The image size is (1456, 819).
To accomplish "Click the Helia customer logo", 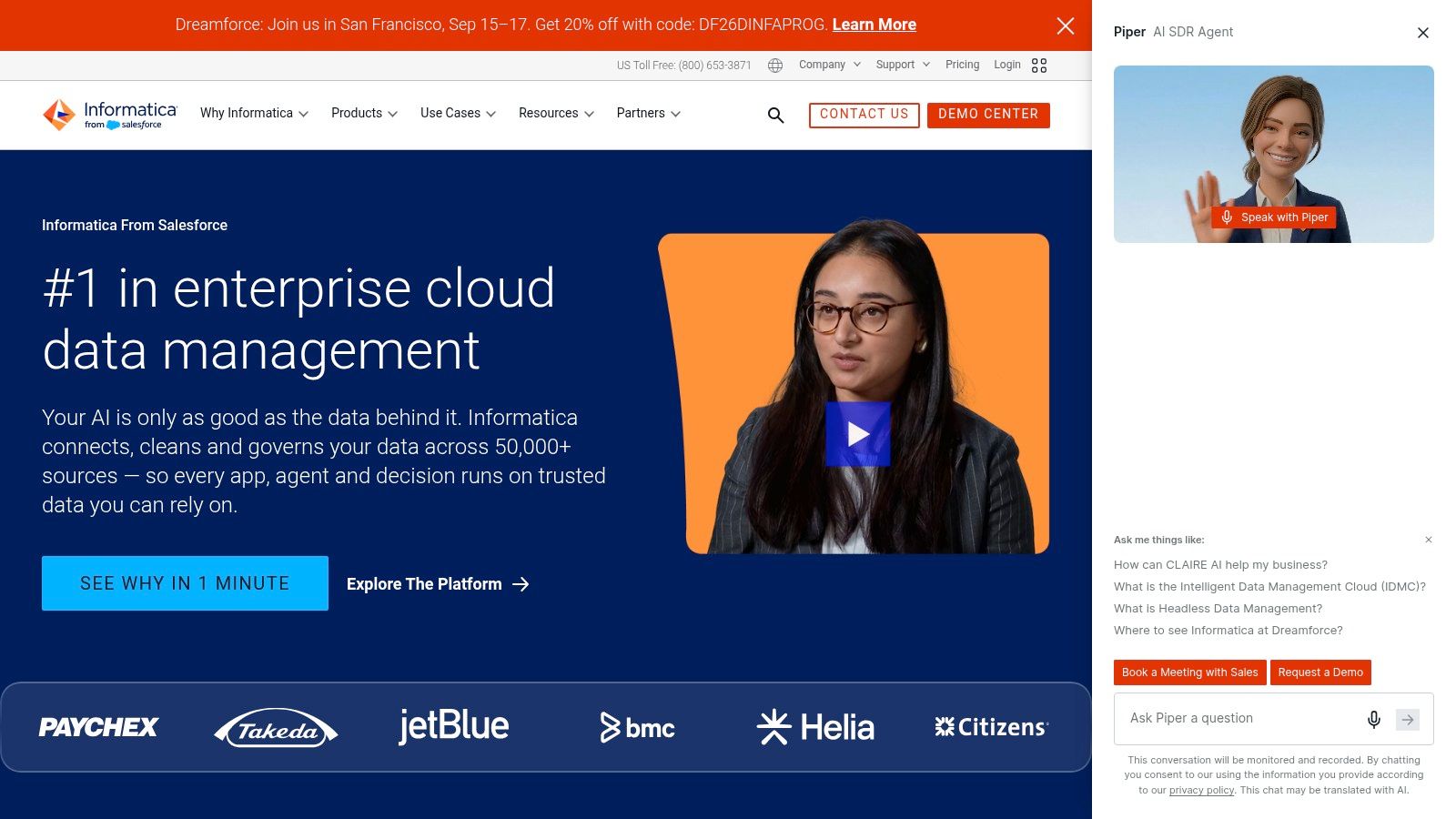I will click(x=815, y=727).
